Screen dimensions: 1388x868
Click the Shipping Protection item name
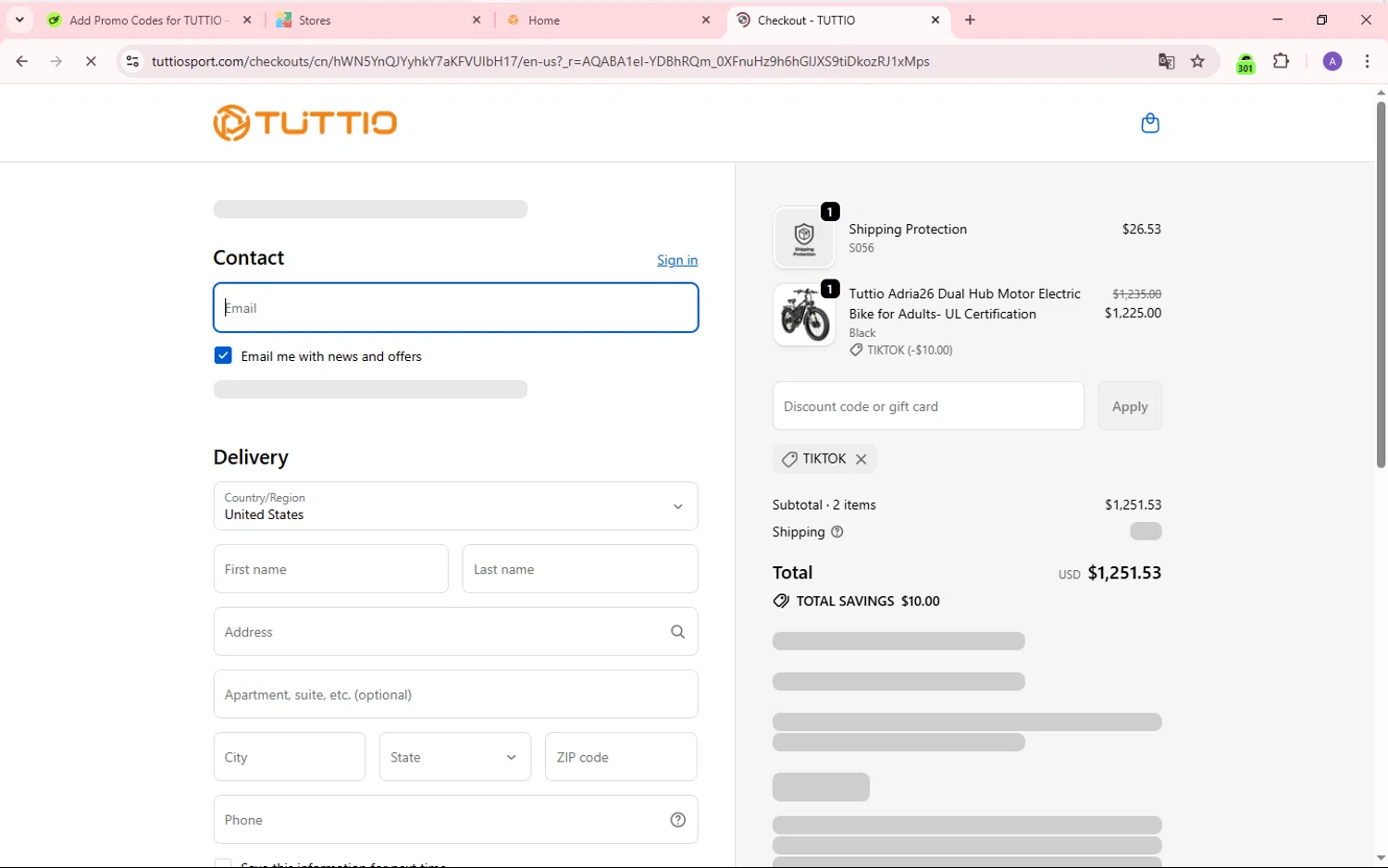pos(908,229)
